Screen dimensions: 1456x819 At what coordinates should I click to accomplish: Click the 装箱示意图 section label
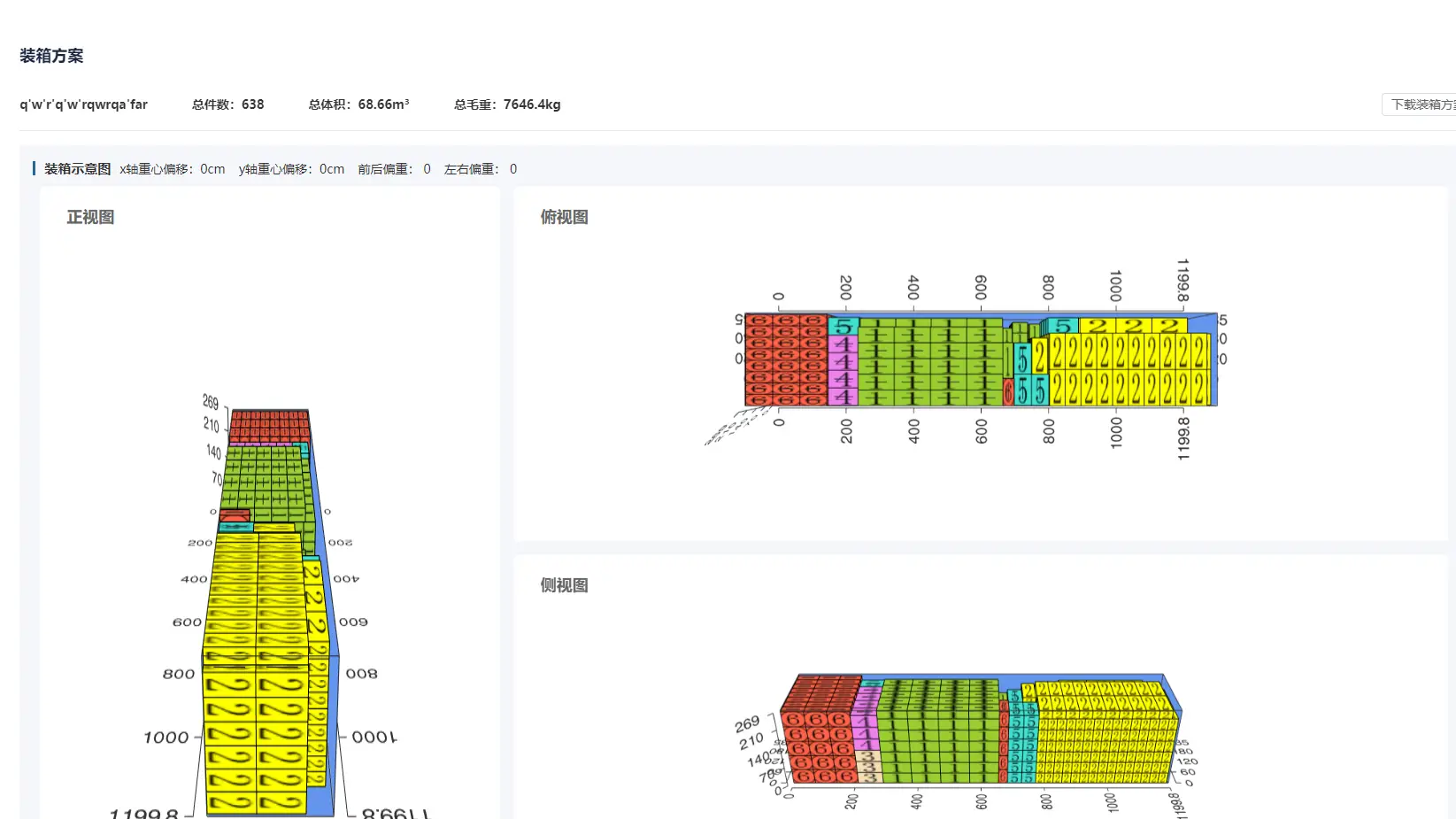tap(77, 169)
